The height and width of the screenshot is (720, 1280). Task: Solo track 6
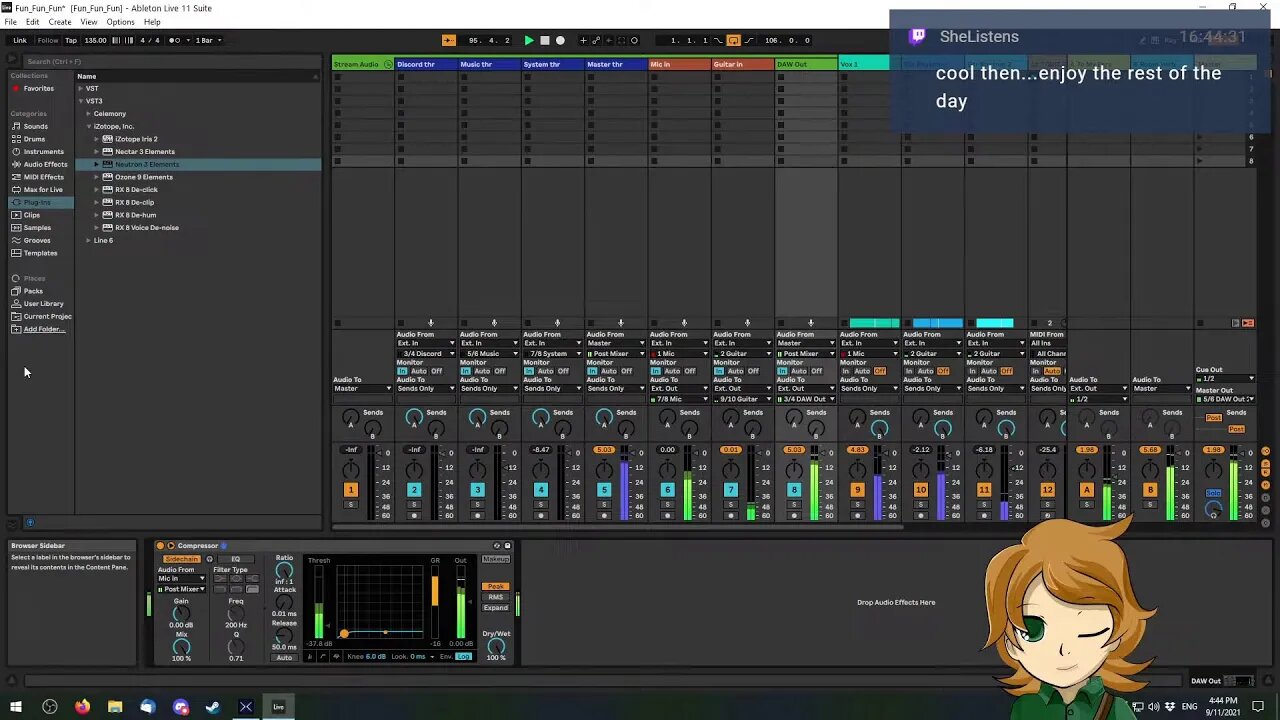pyautogui.click(x=667, y=504)
